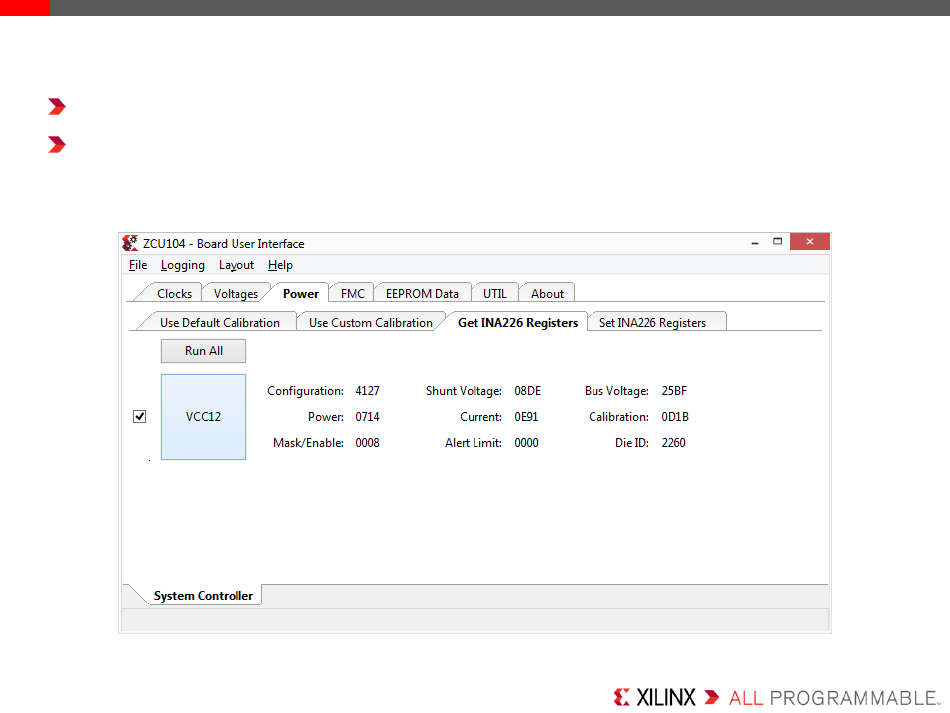
Task: Select Get INA226 Registers sub-tab
Action: 518,322
